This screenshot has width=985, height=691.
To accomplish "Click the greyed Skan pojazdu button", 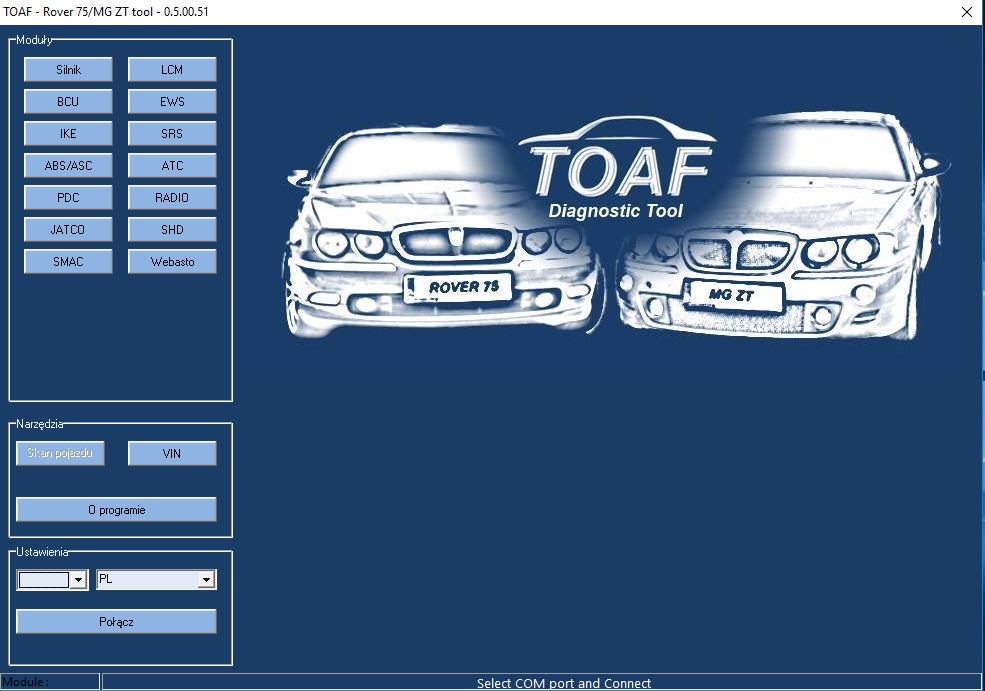I will (x=60, y=454).
